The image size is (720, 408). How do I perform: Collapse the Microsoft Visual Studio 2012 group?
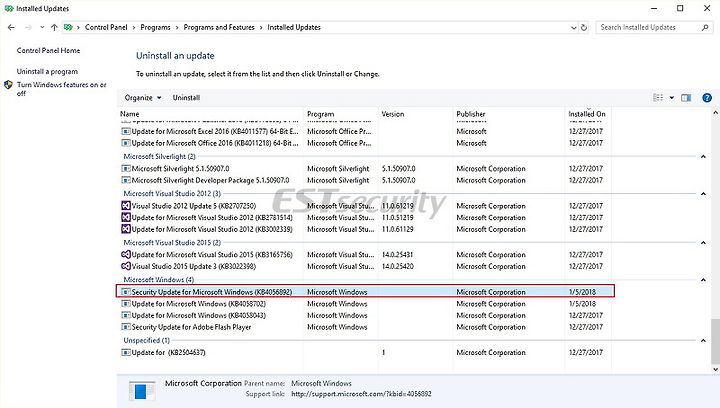[x=703, y=194]
